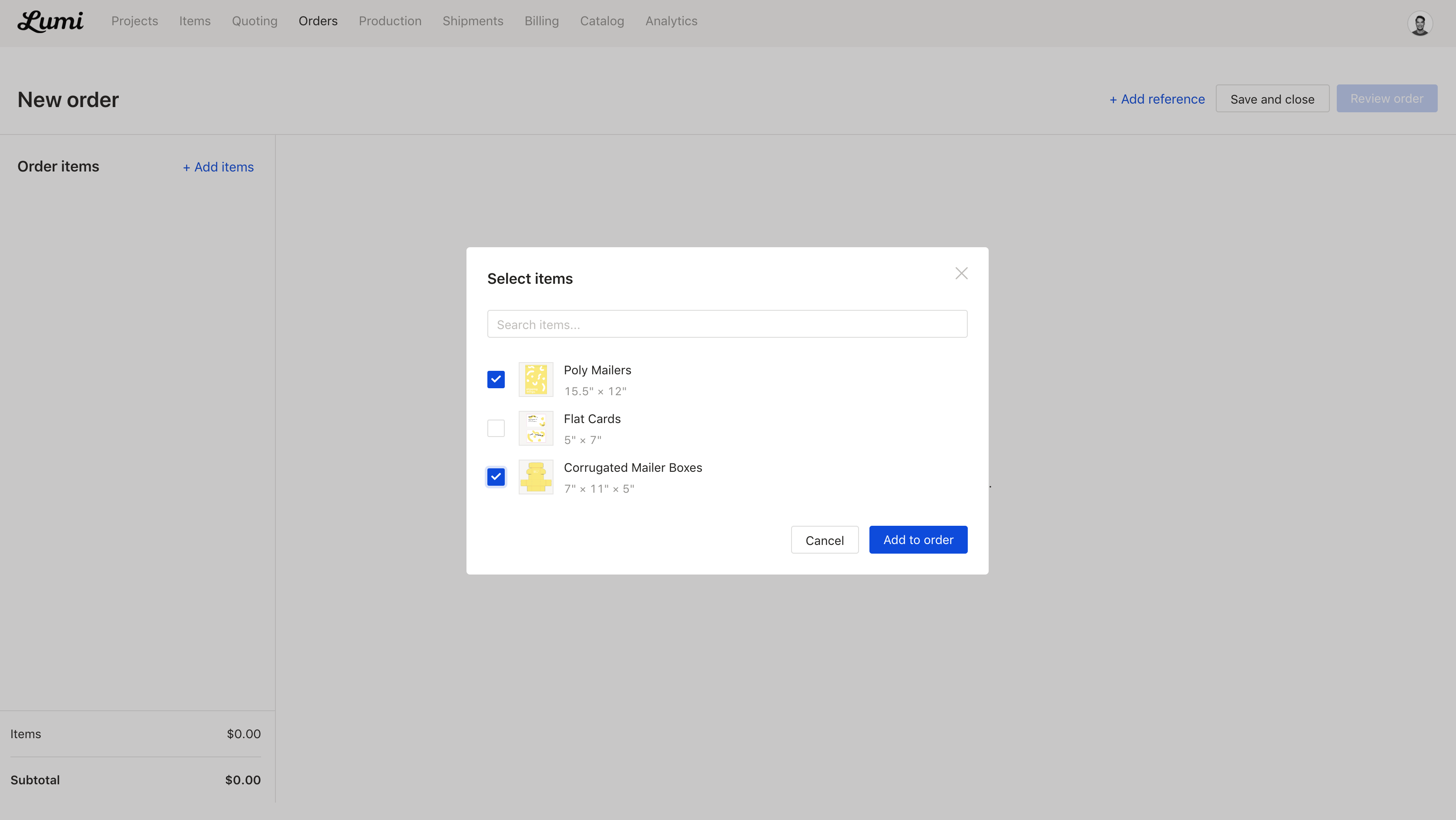
Task: Close the Select items dialog
Action: (x=961, y=273)
